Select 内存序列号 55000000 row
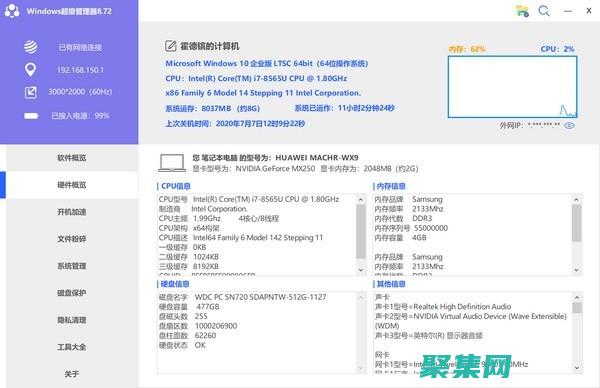 (x=411, y=228)
